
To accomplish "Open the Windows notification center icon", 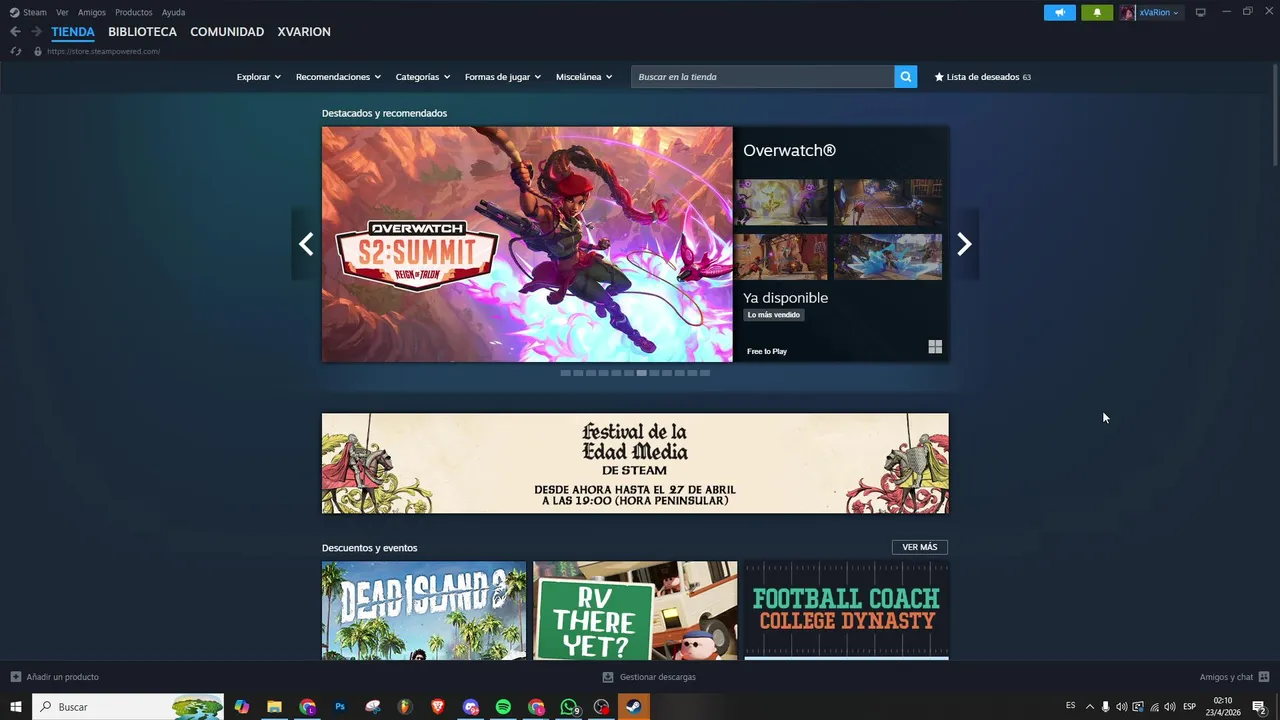I will point(1259,707).
